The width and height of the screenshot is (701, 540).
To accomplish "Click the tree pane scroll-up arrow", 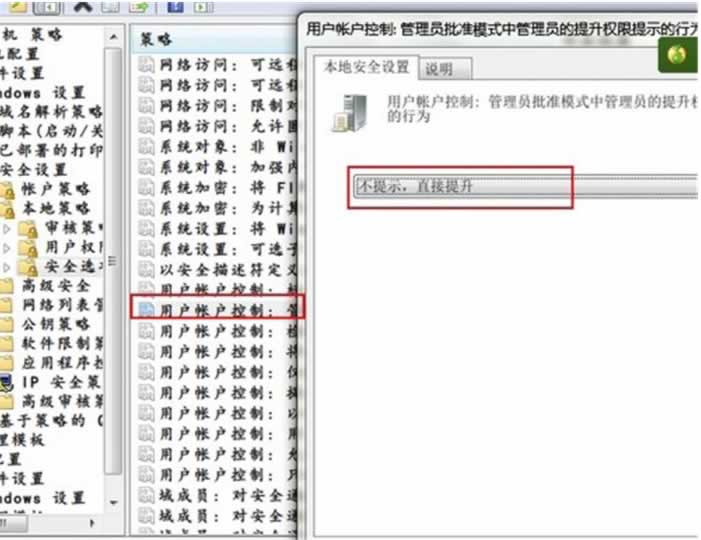I will coord(114,37).
